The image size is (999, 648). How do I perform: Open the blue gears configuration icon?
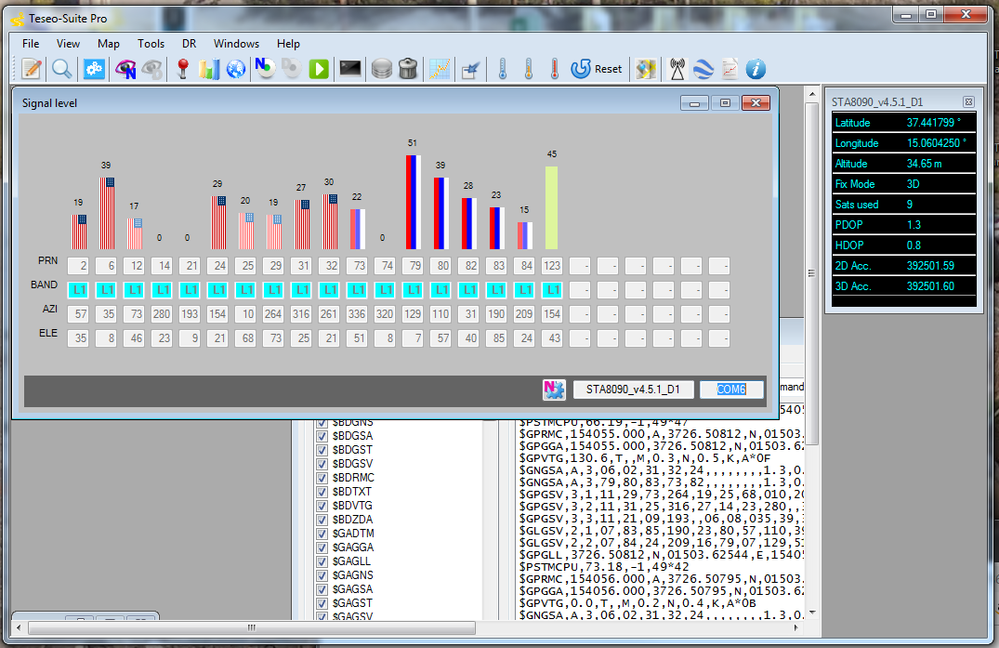pyautogui.click(x=94, y=69)
